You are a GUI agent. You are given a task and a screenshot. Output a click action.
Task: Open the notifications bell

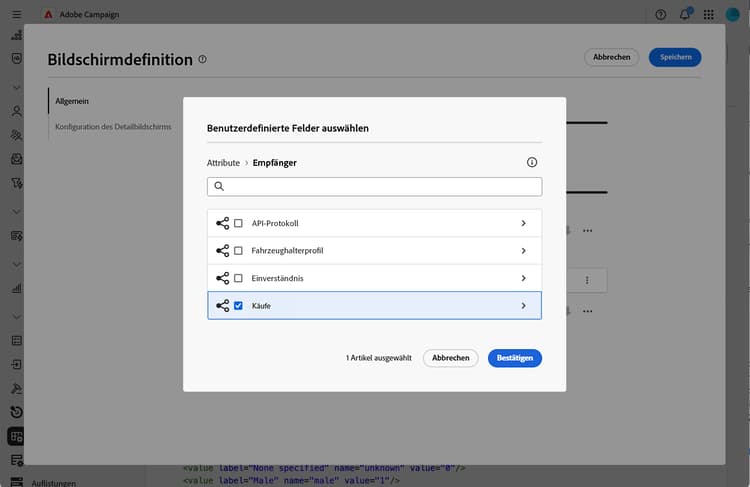tap(685, 15)
